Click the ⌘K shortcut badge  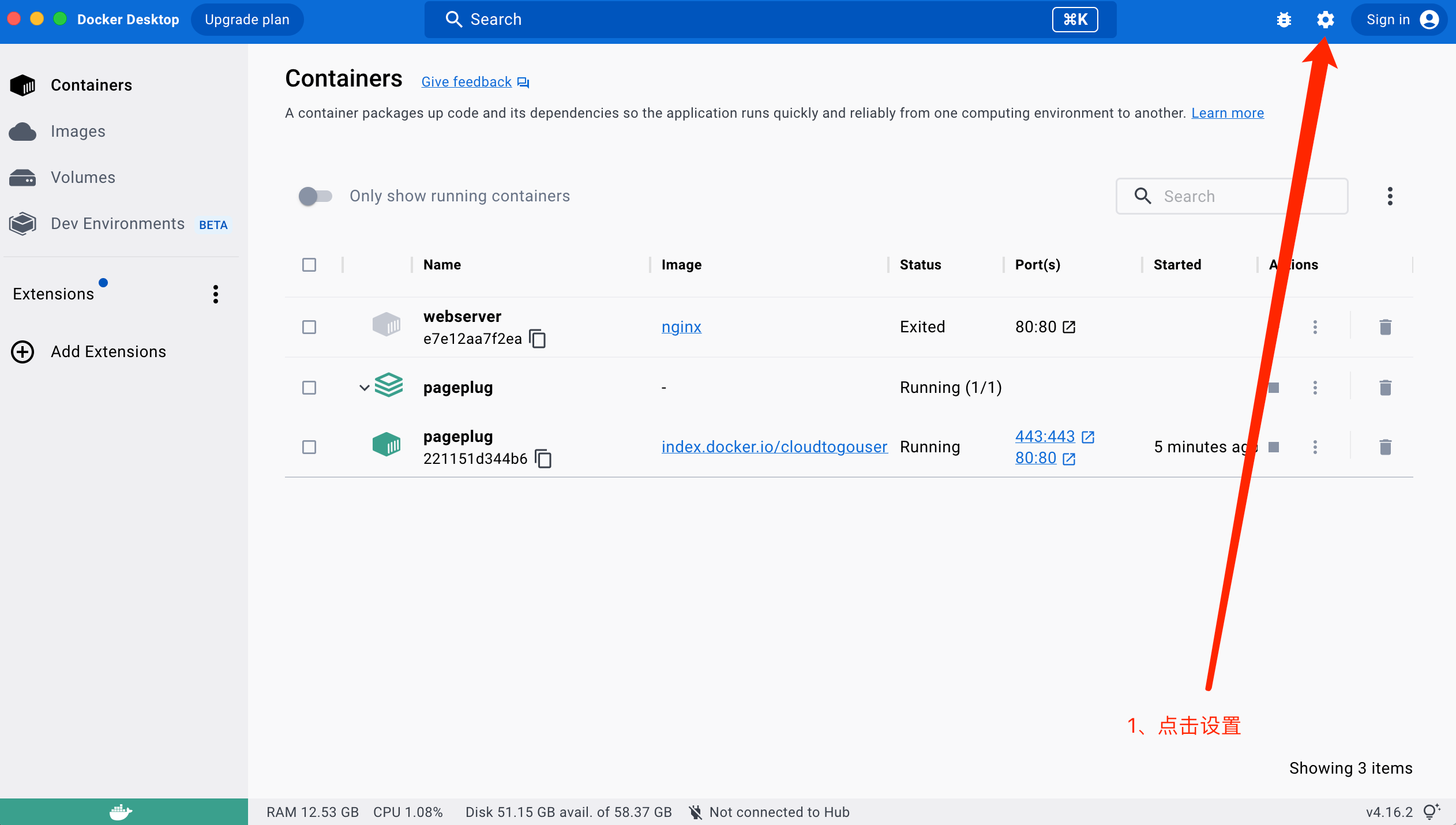coord(1075,20)
